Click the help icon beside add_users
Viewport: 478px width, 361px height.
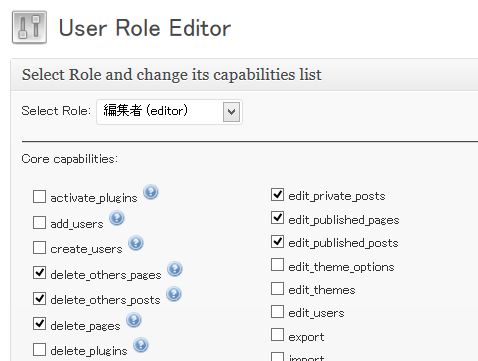click(117, 218)
